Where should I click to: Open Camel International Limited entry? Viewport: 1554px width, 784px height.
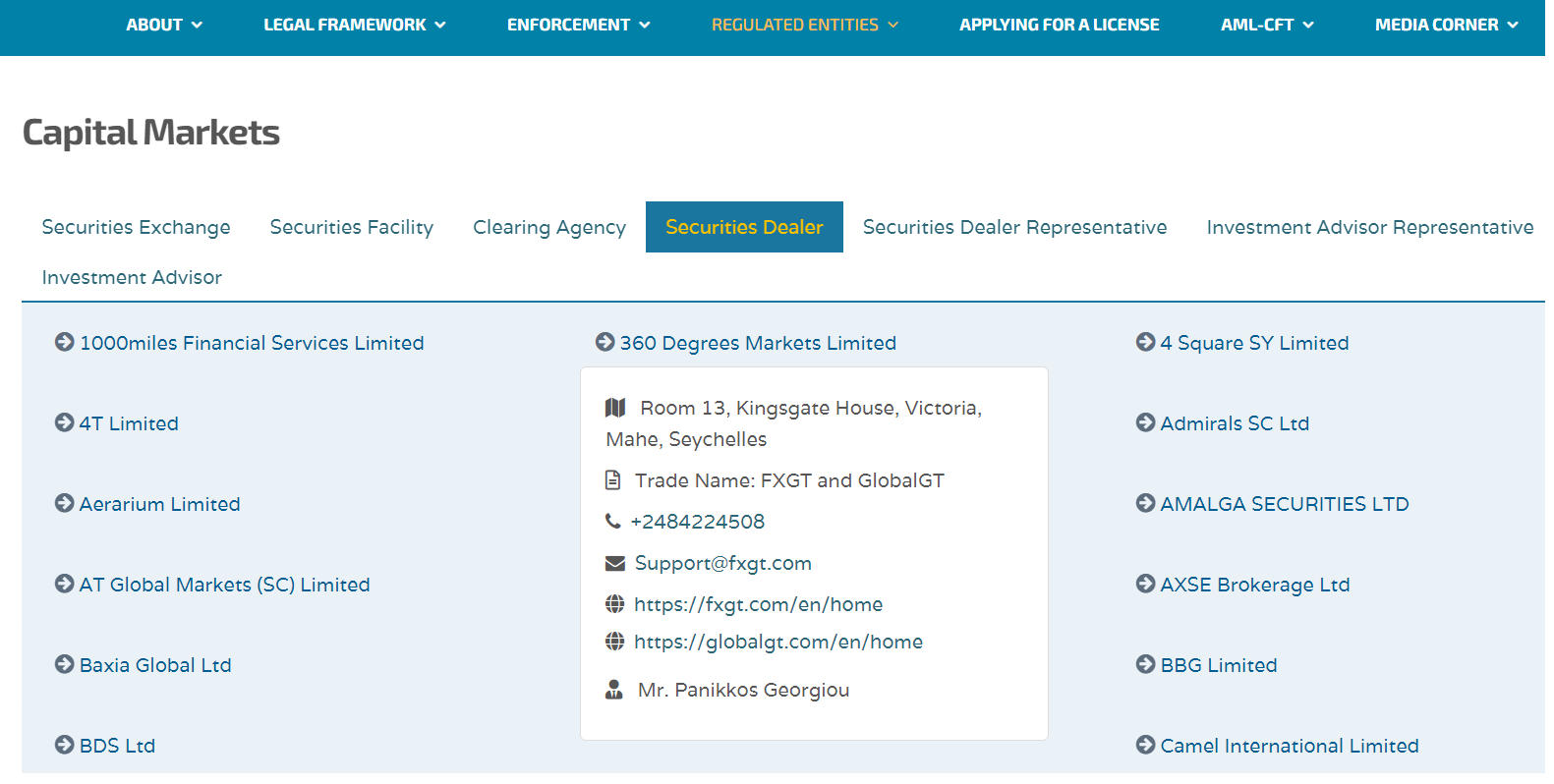click(x=1290, y=746)
